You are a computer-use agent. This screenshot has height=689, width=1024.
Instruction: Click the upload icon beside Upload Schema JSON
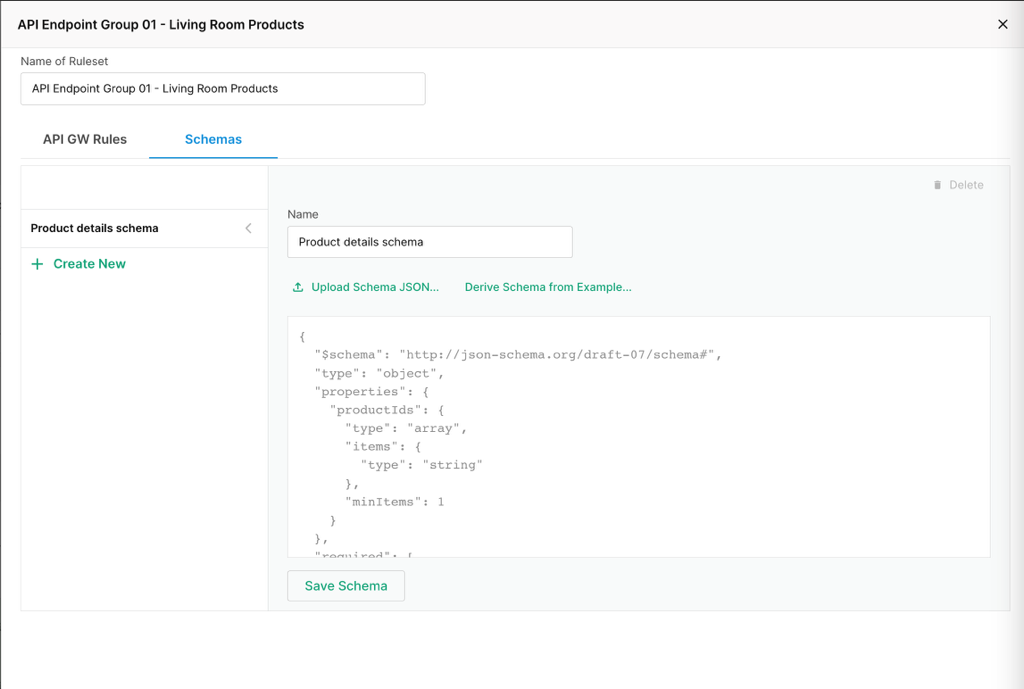[297, 286]
